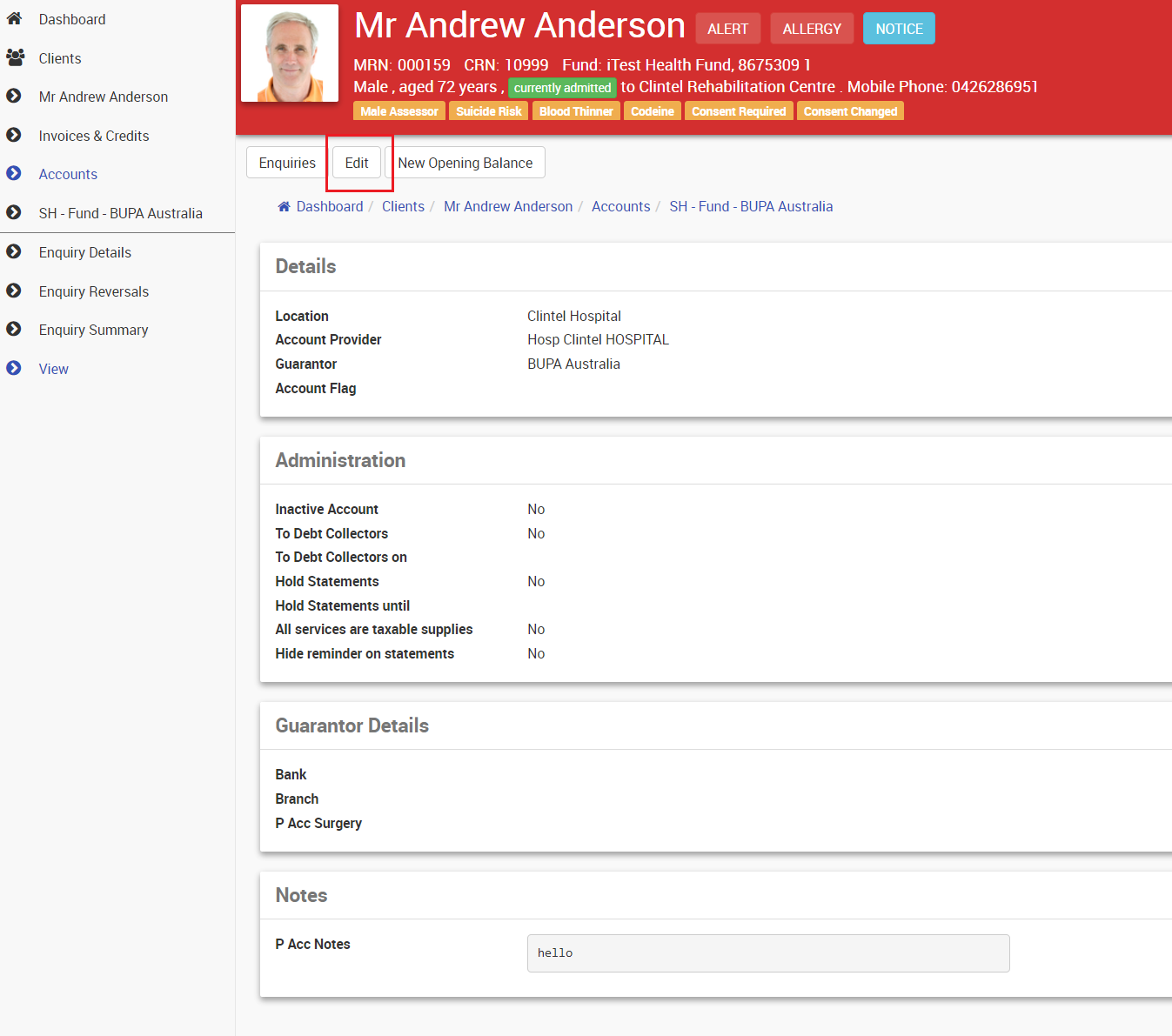Click the Clintel Hospital location value
Screen dimensions: 1172x1036
574,316
